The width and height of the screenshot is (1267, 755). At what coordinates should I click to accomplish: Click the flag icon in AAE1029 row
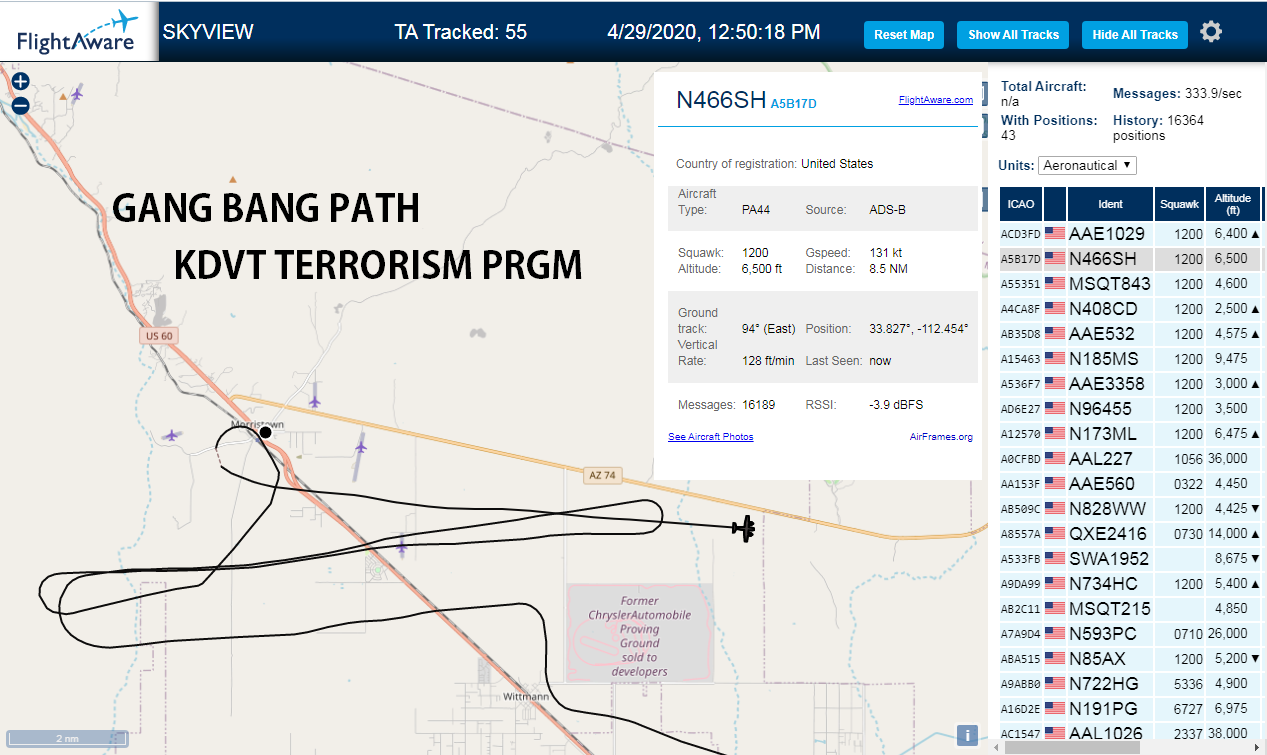(x=1055, y=233)
